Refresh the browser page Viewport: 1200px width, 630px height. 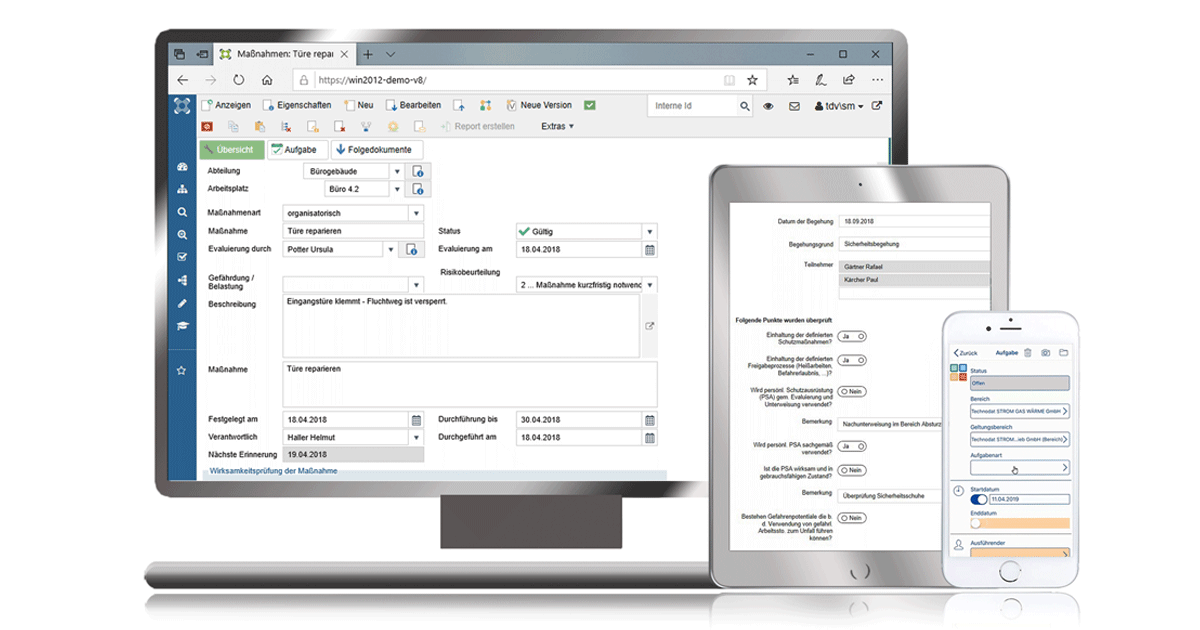pos(239,80)
